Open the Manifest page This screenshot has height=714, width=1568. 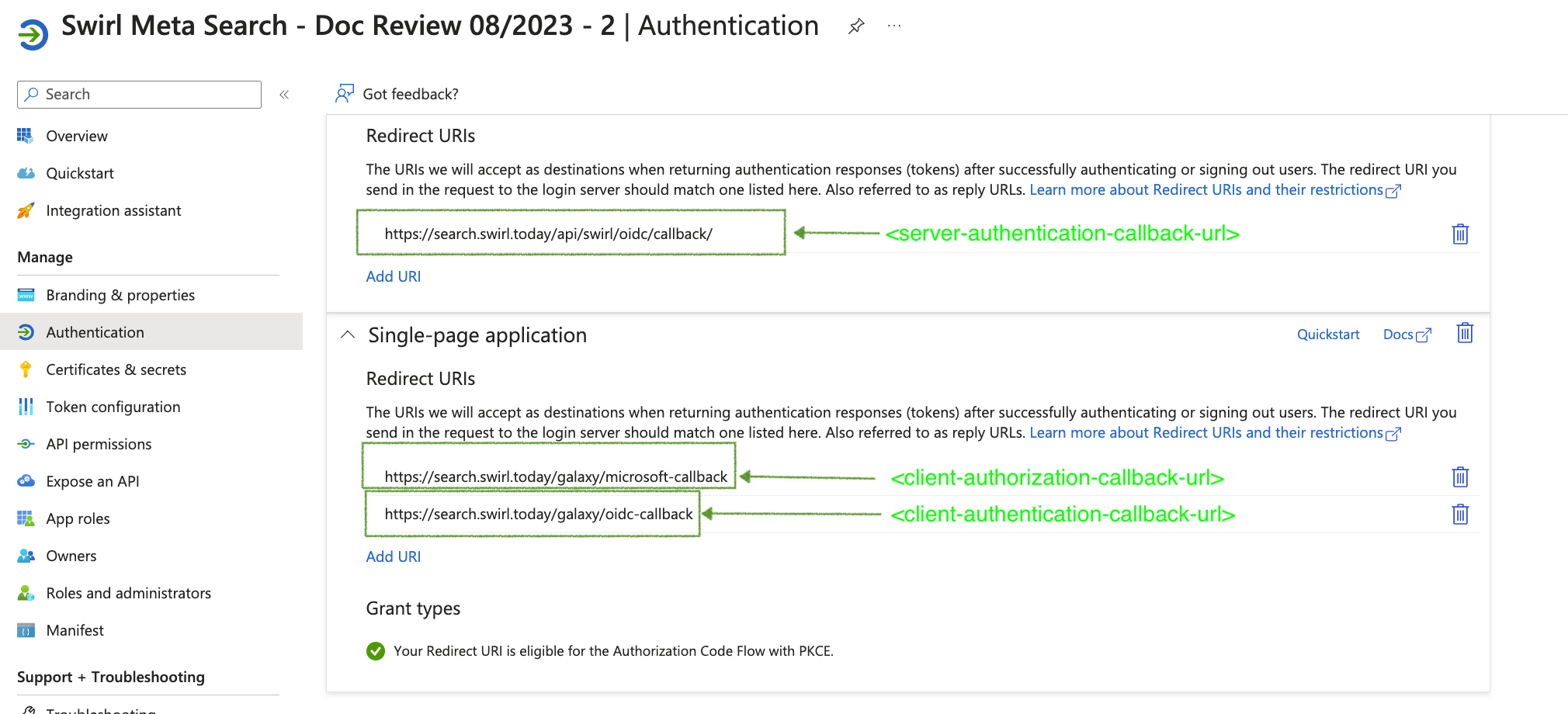(75, 630)
